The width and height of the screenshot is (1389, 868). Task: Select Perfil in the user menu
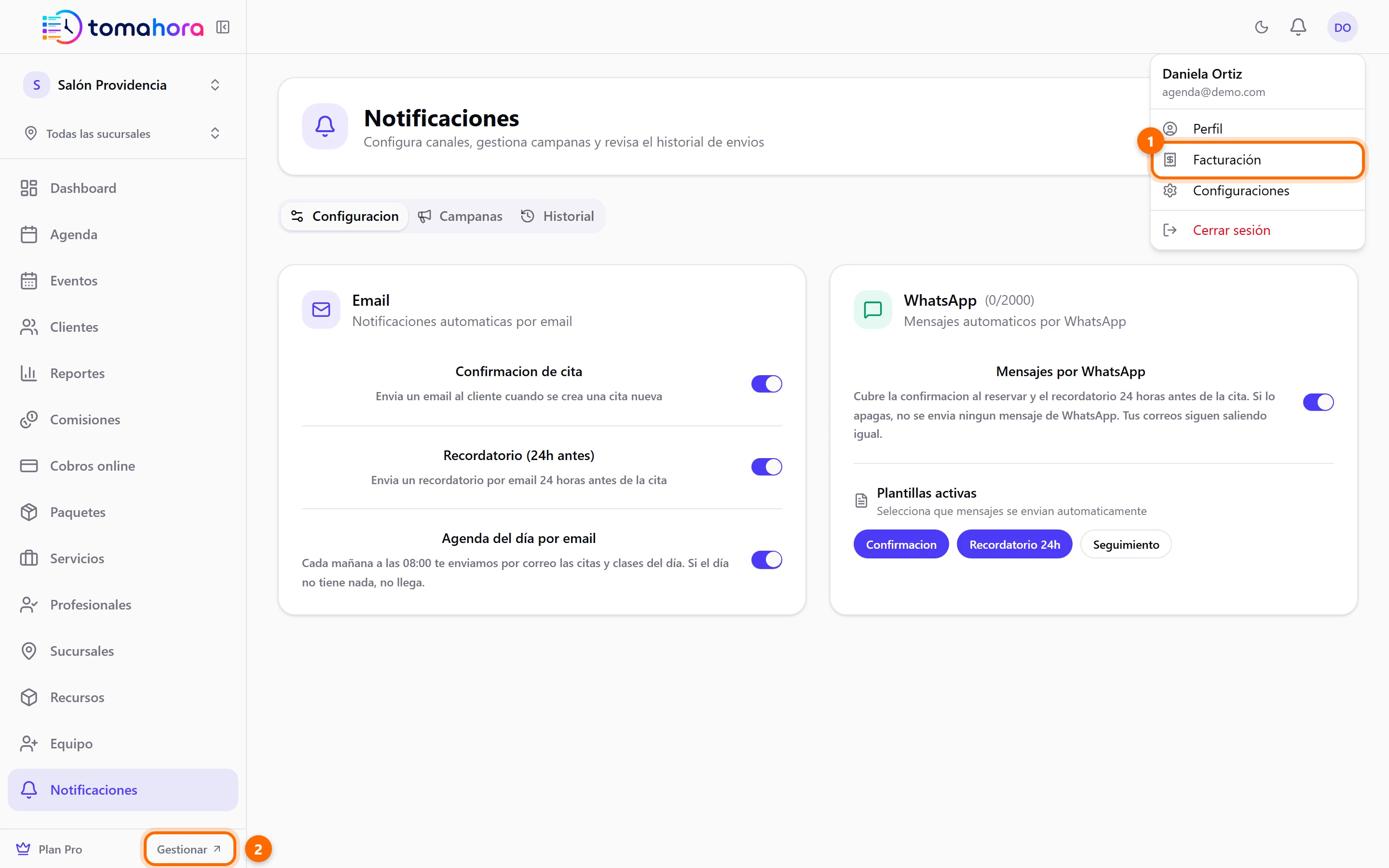1257,129
